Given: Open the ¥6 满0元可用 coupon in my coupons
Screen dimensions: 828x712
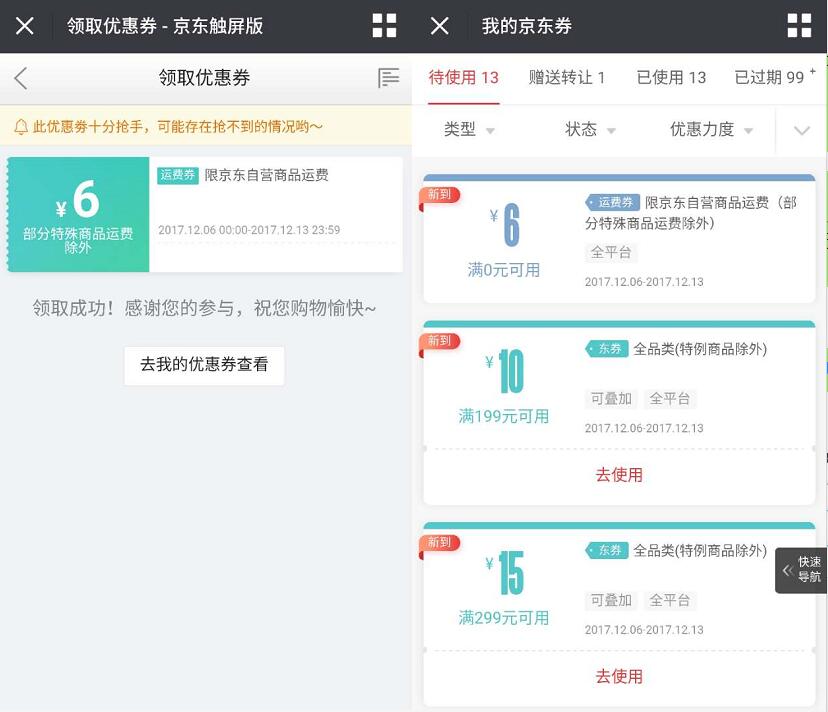Looking at the screenshot, I should pos(619,239).
